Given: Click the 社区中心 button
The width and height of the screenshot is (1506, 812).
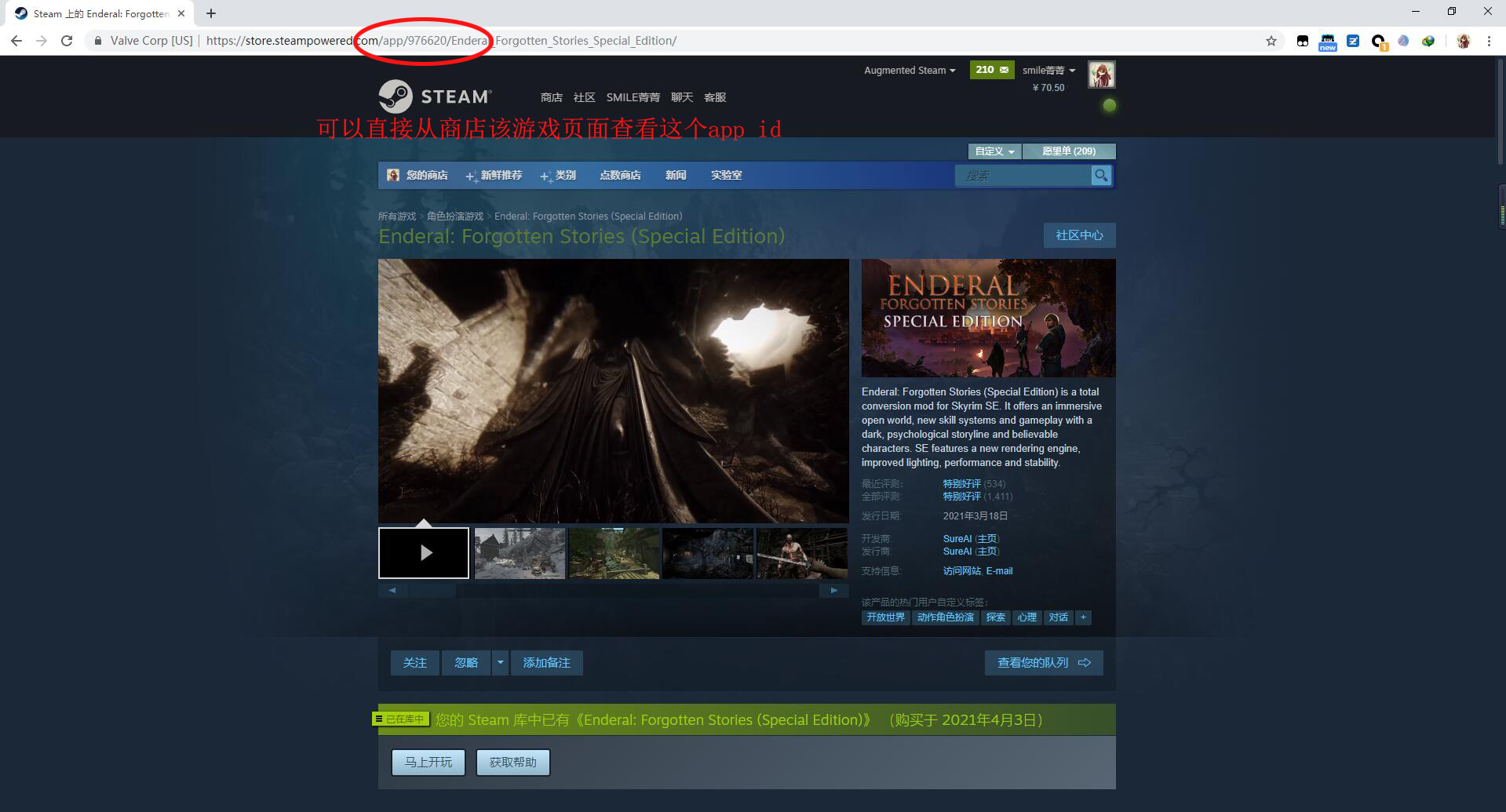Looking at the screenshot, I should coord(1080,235).
